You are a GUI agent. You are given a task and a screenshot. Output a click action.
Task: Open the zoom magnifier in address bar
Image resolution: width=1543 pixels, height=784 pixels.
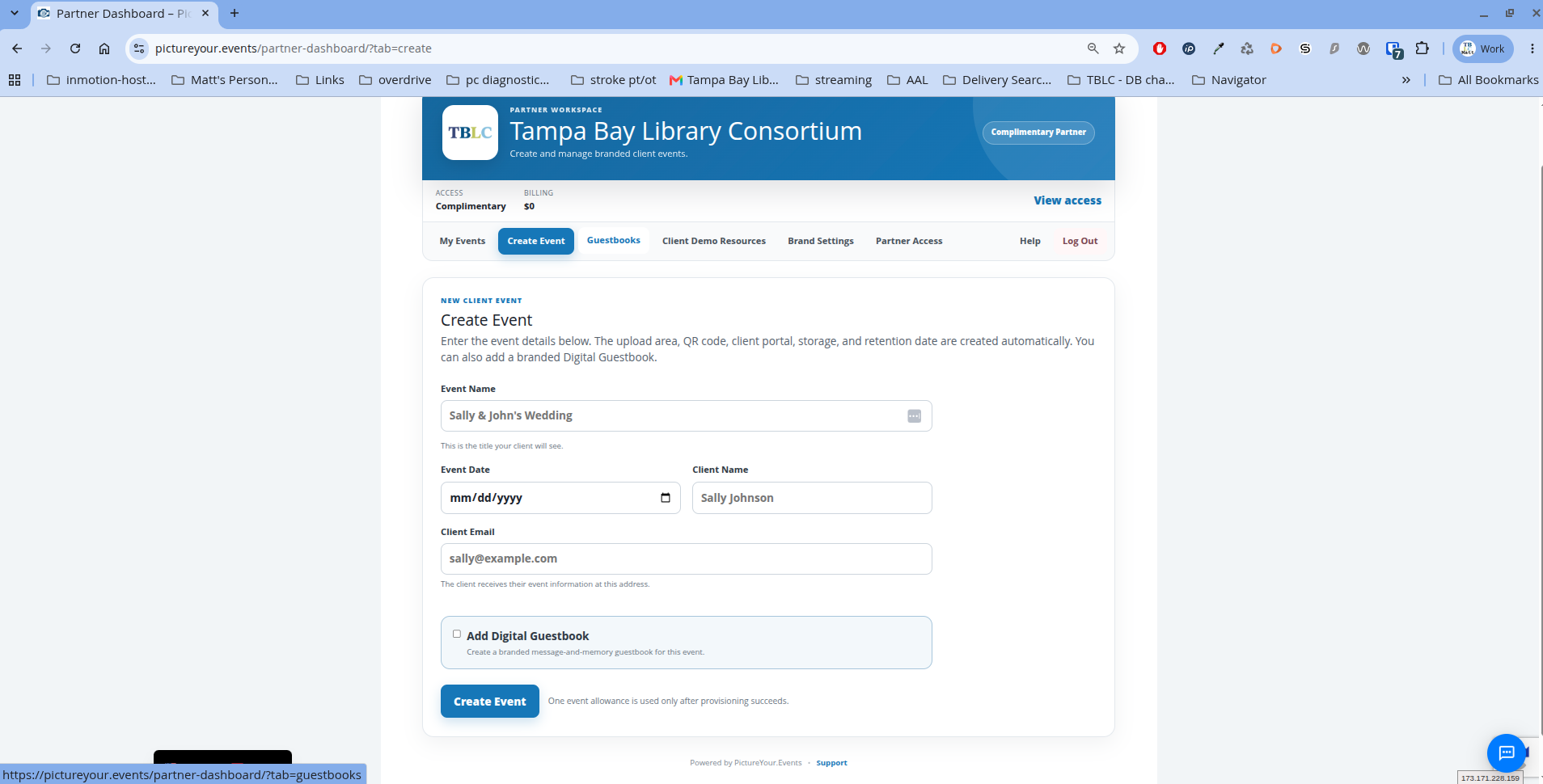click(1093, 48)
